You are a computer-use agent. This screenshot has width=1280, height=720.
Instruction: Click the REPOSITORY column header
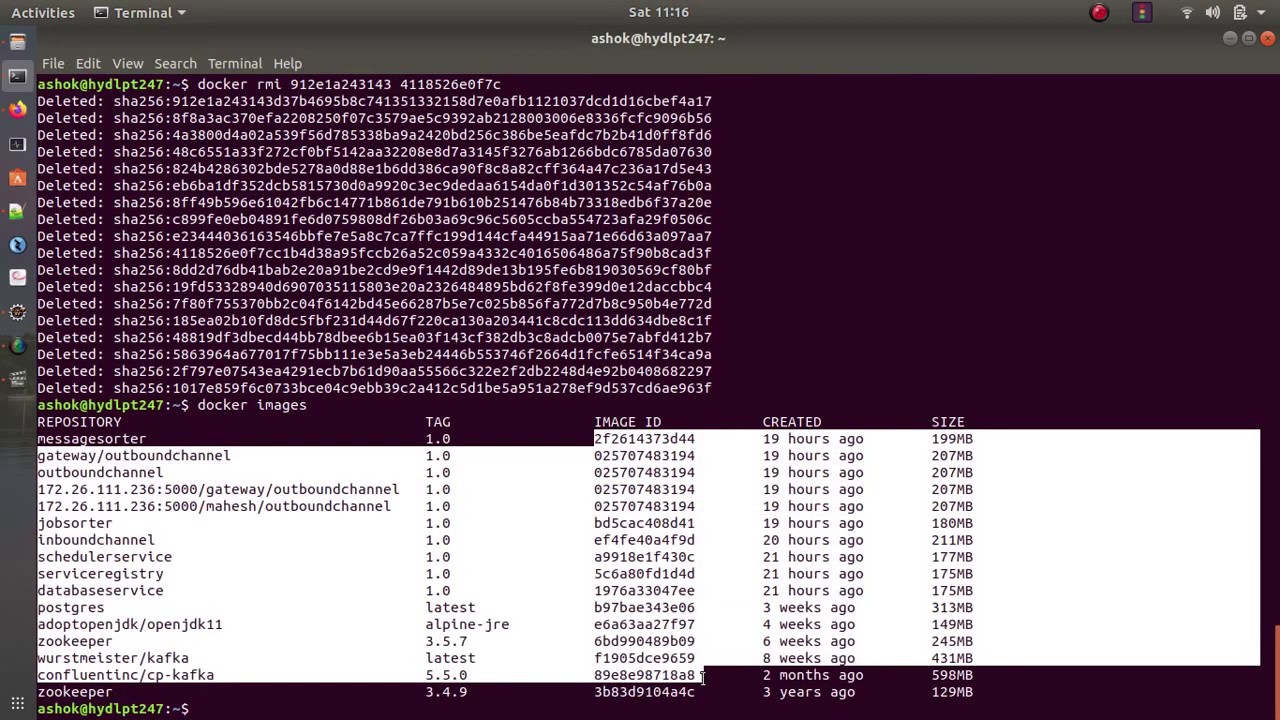click(79, 422)
